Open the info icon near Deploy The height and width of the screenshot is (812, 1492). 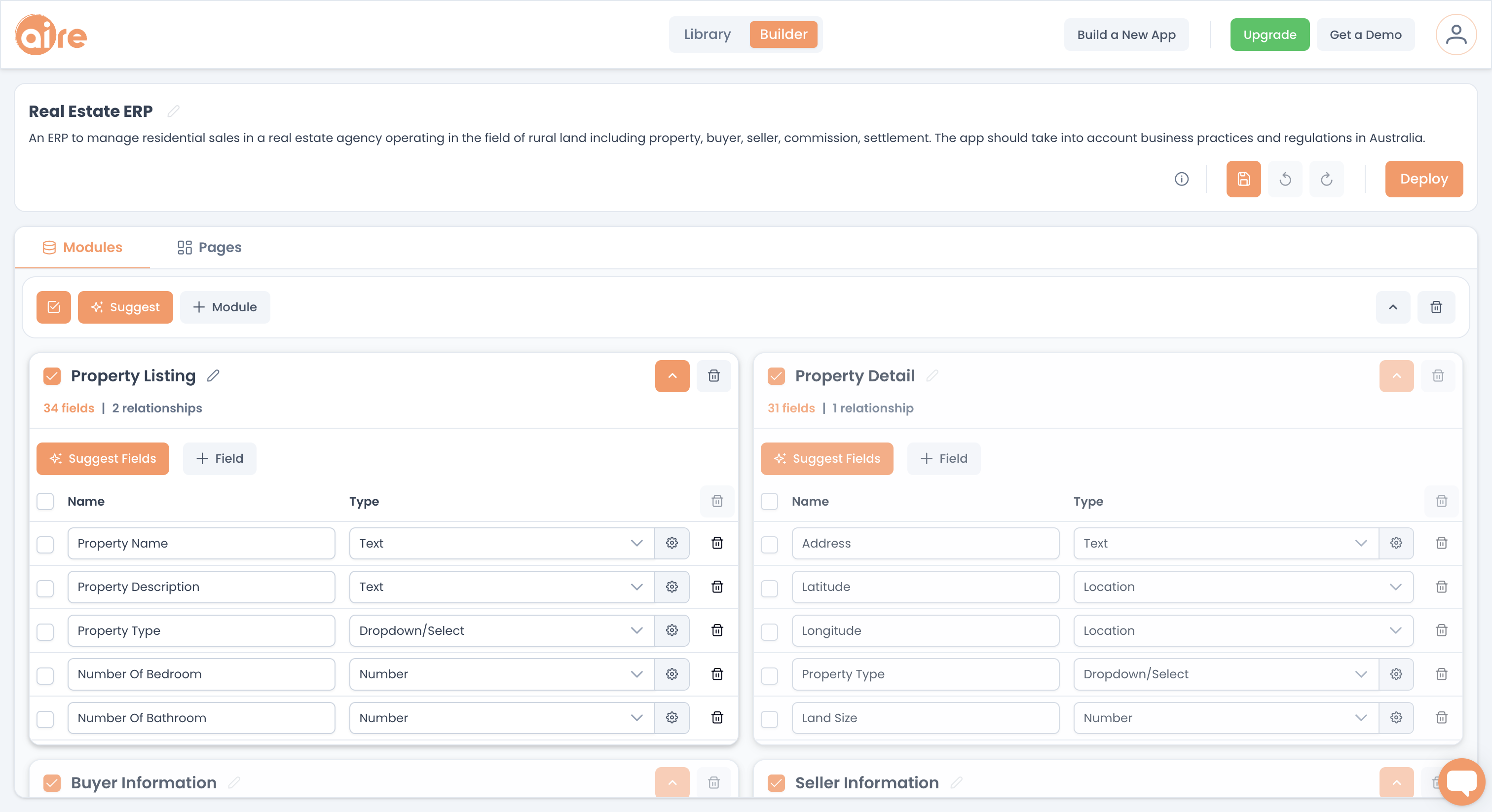click(x=1182, y=179)
